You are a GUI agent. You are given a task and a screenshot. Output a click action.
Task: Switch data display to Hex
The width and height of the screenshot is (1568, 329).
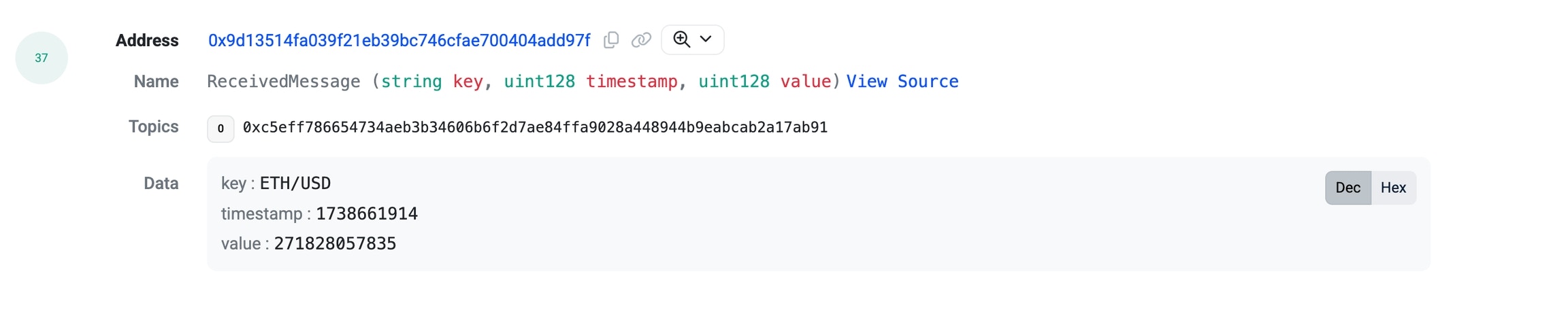1393,188
